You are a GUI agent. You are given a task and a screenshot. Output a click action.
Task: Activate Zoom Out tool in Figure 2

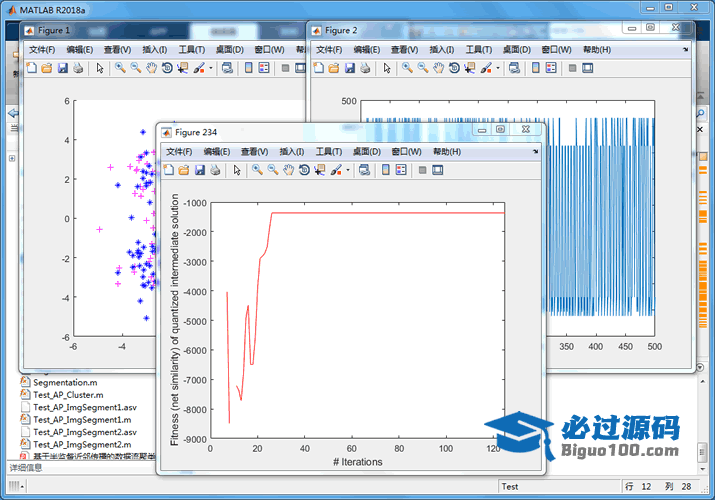coord(423,68)
